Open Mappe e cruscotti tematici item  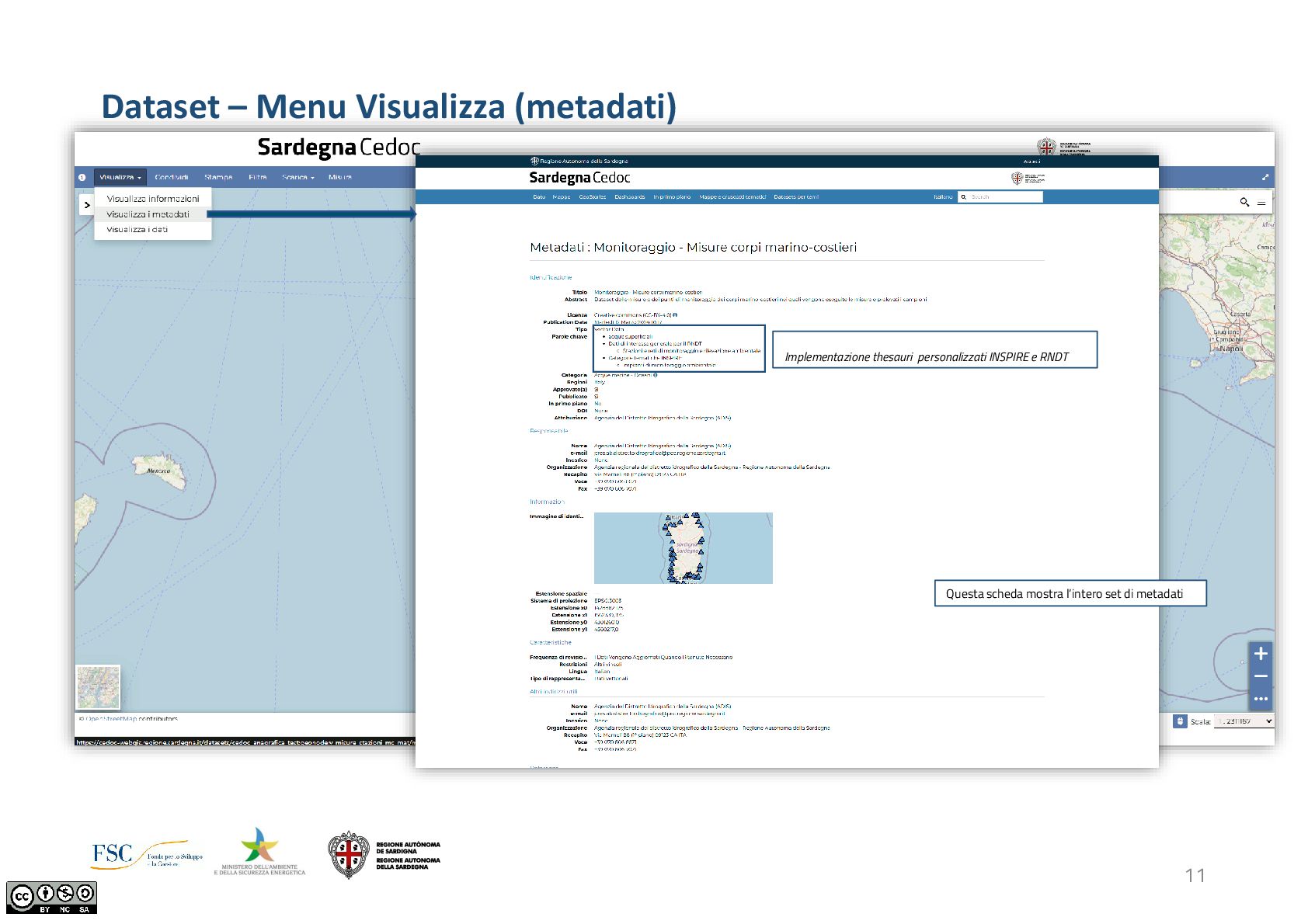point(732,197)
